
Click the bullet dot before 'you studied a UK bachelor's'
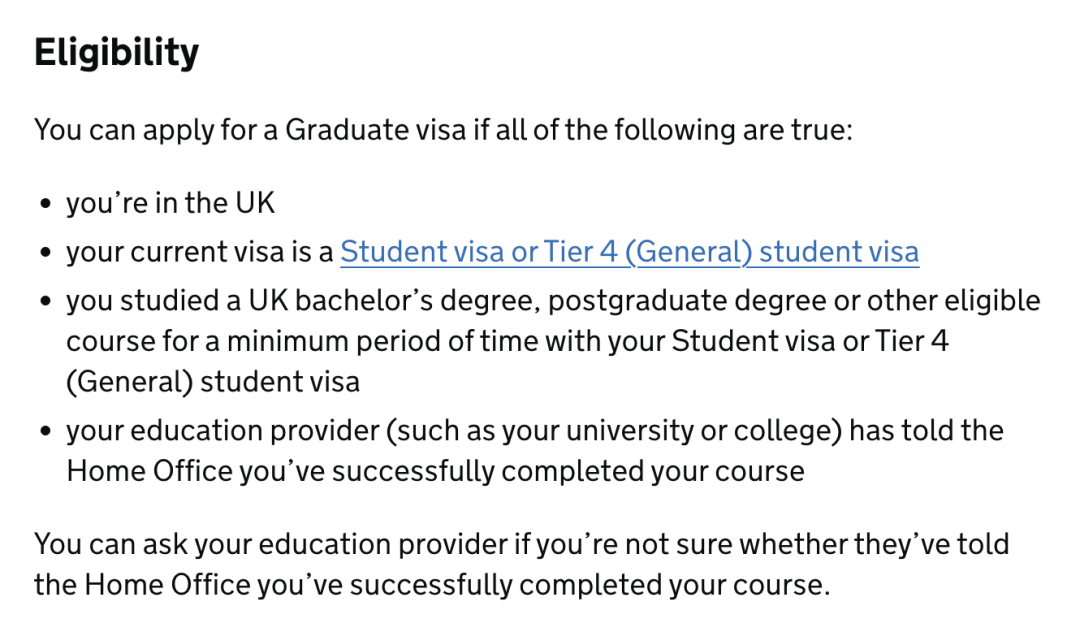tap(46, 303)
